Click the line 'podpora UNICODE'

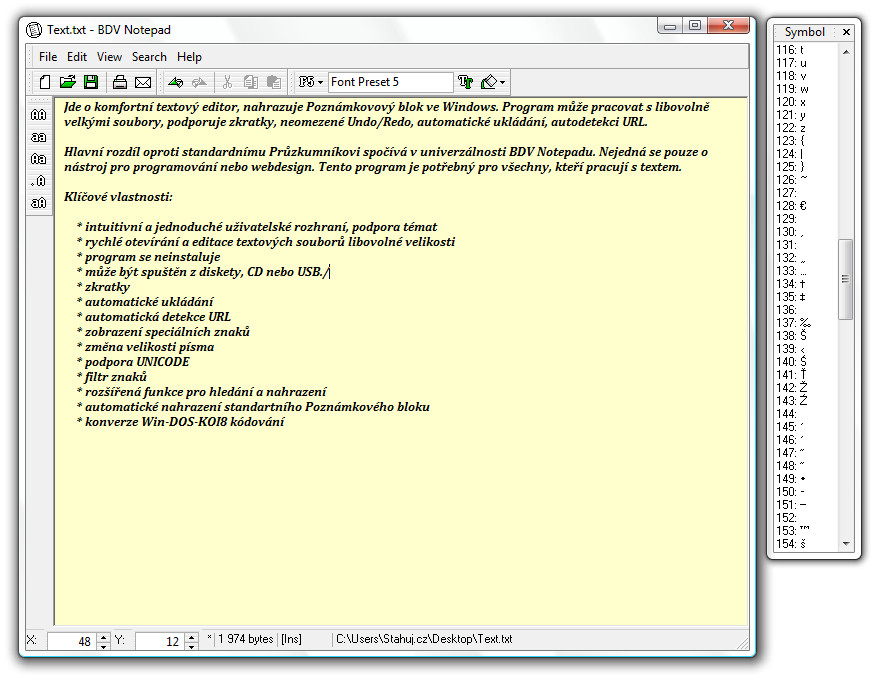[x=137, y=362]
